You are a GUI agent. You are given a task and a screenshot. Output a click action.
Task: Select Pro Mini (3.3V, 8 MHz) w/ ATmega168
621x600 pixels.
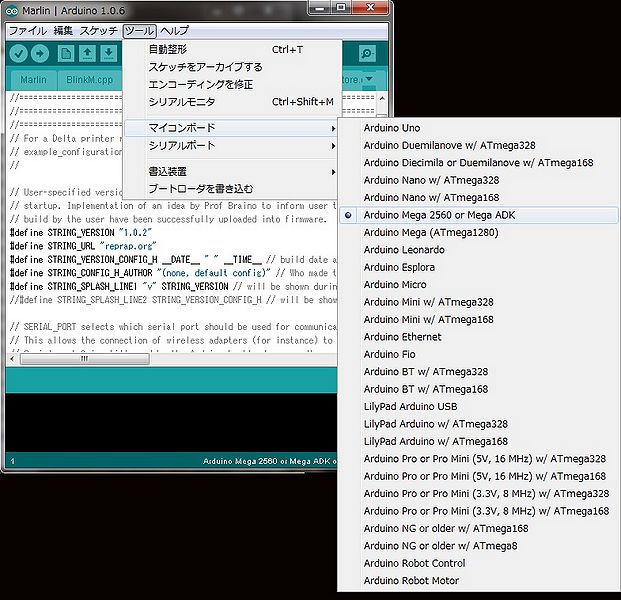tap(478, 511)
